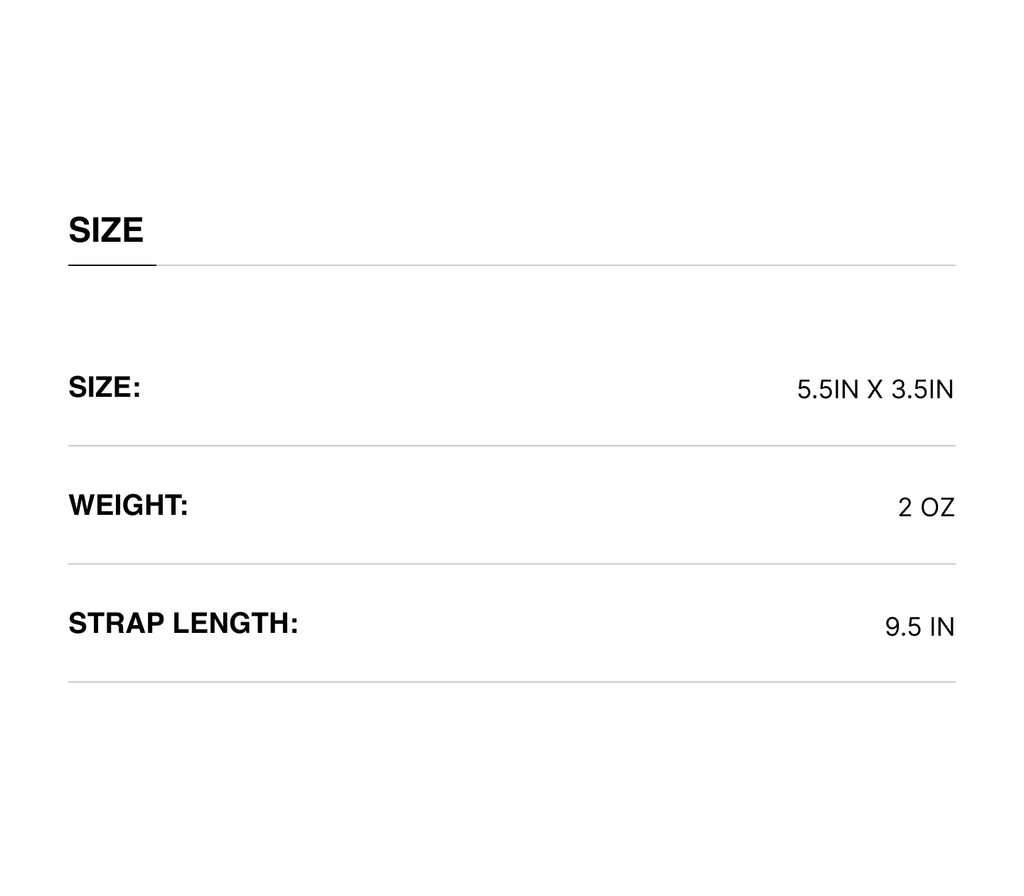Click the divider line below the WEIGHT: row
This screenshot has height=896, width=1024.
tap(511, 564)
